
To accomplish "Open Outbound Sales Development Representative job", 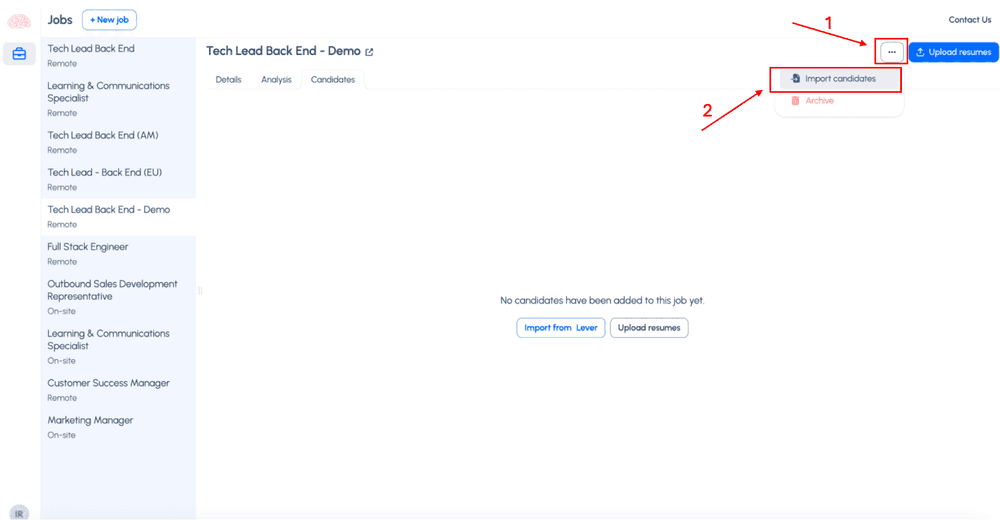I will [119, 297].
